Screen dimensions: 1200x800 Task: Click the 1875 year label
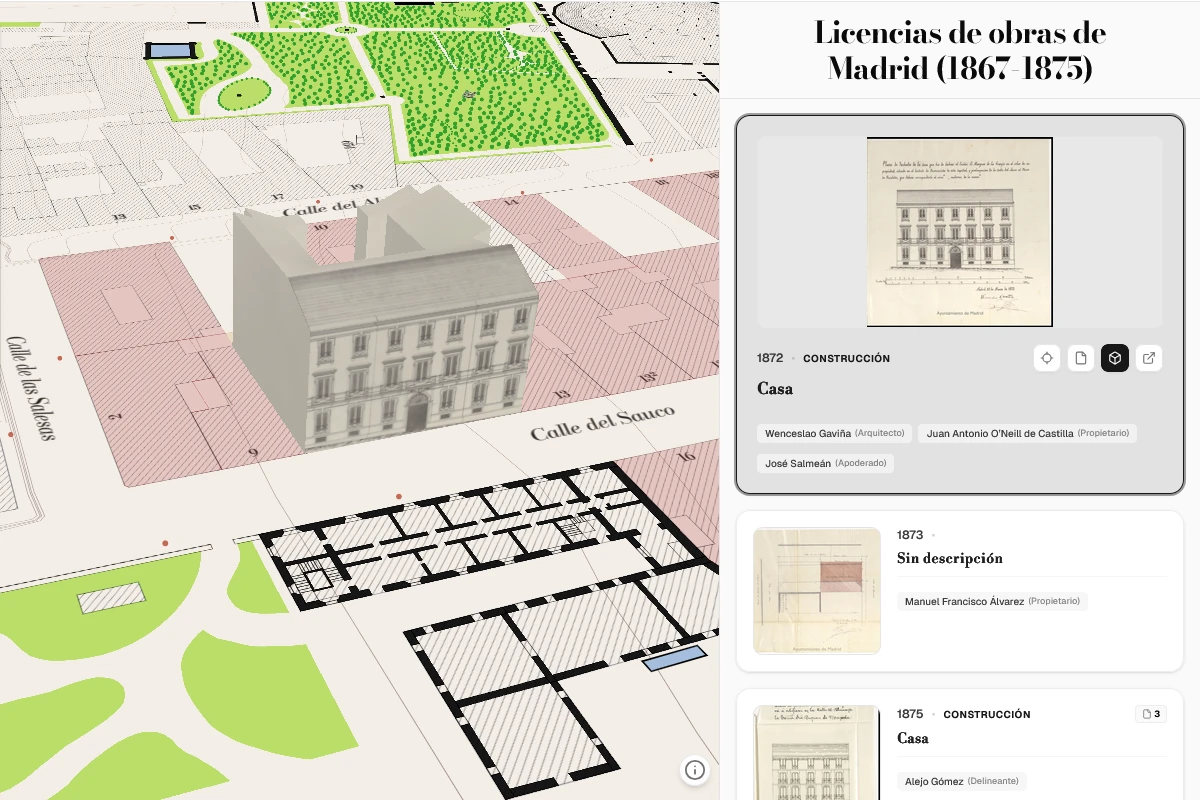(910, 714)
